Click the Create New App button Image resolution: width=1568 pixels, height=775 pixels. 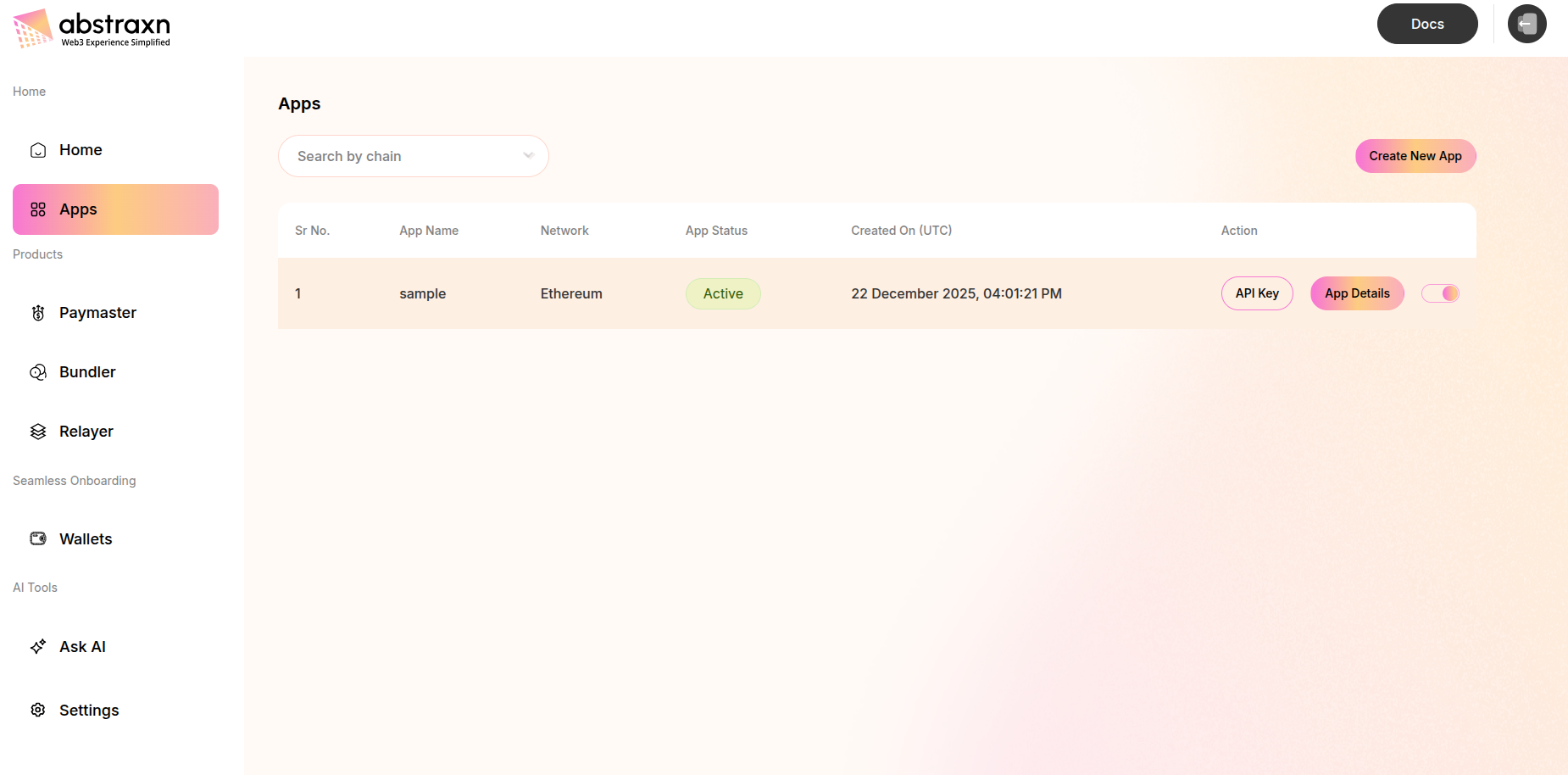(1415, 156)
